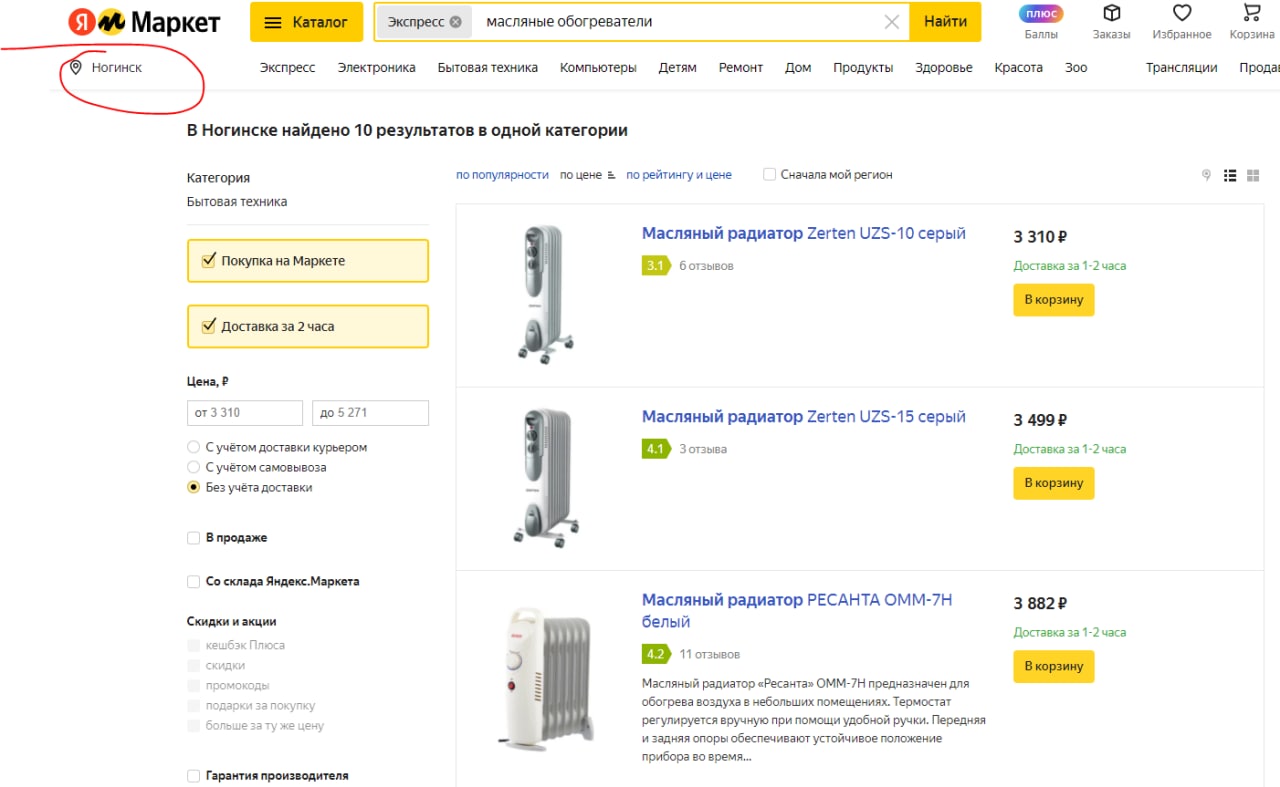The width and height of the screenshot is (1280, 787).
Task: Toggle Доставка за 2 часа checkbox
Action: click(209, 326)
